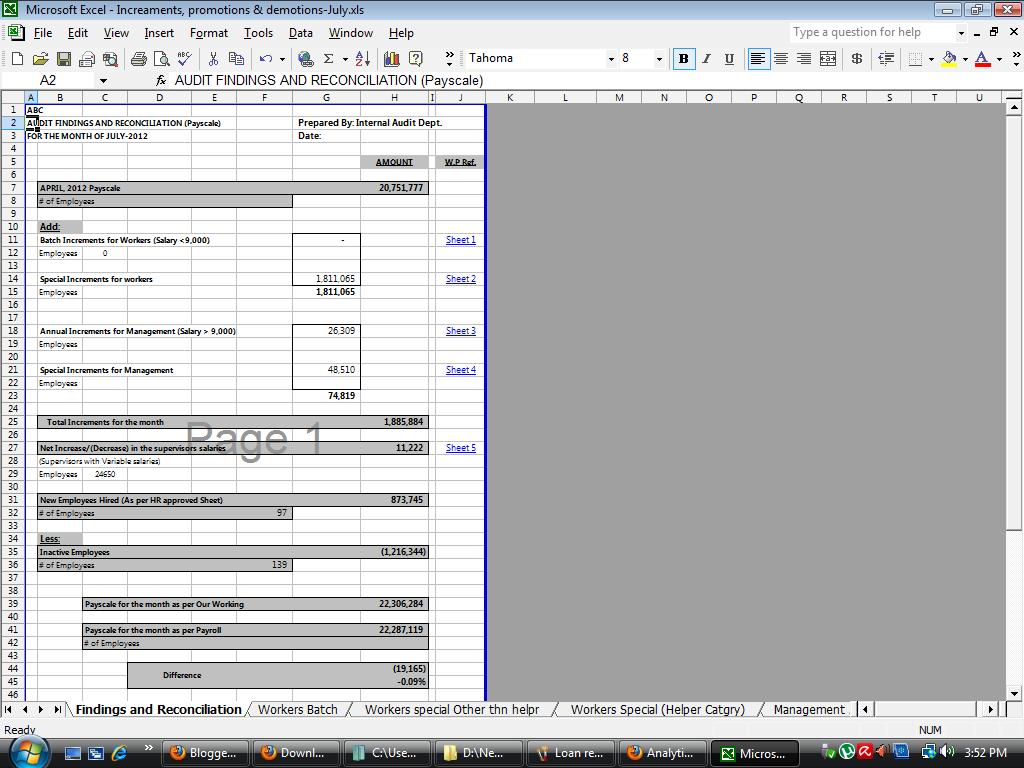
Task: Click the Sort Ascending icon
Action: point(362,59)
